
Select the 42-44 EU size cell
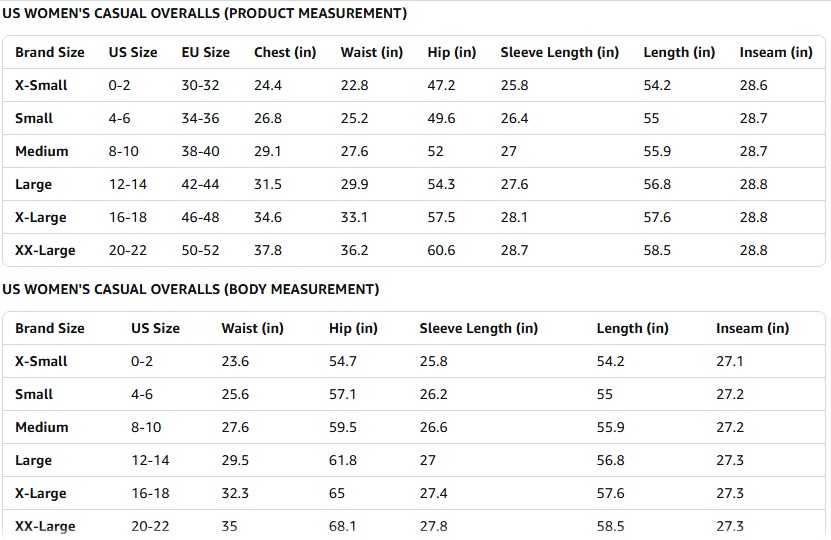point(200,184)
